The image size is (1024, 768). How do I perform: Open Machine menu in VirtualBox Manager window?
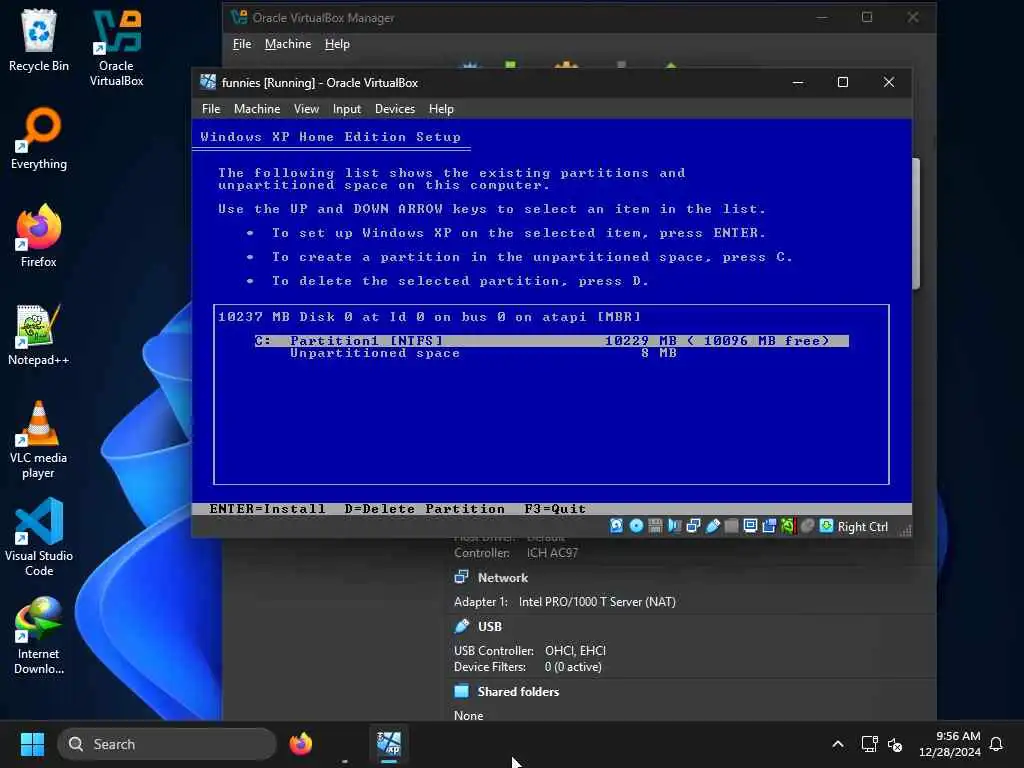click(288, 44)
